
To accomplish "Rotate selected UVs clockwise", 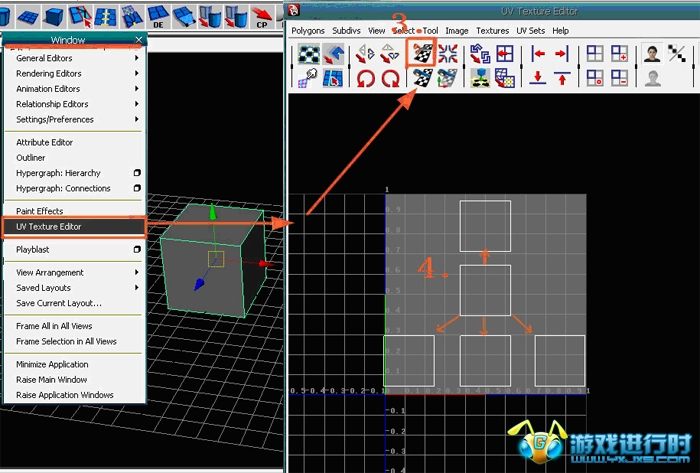I will pyautogui.click(x=390, y=78).
